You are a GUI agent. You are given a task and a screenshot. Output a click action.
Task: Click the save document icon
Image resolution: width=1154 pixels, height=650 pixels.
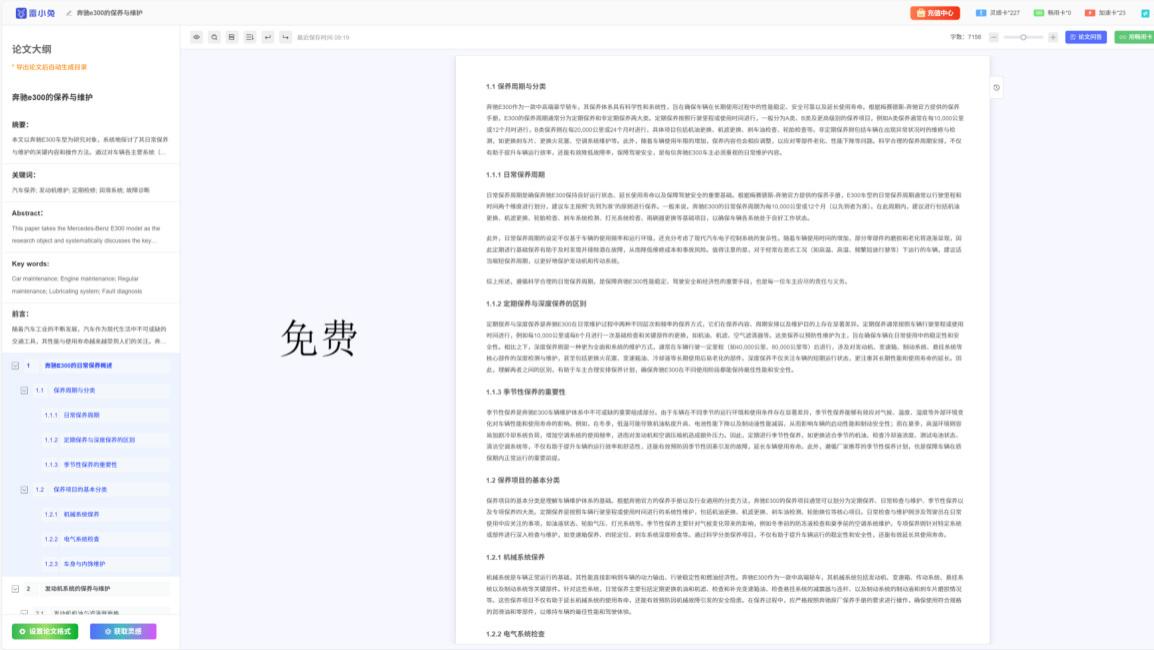(231, 39)
